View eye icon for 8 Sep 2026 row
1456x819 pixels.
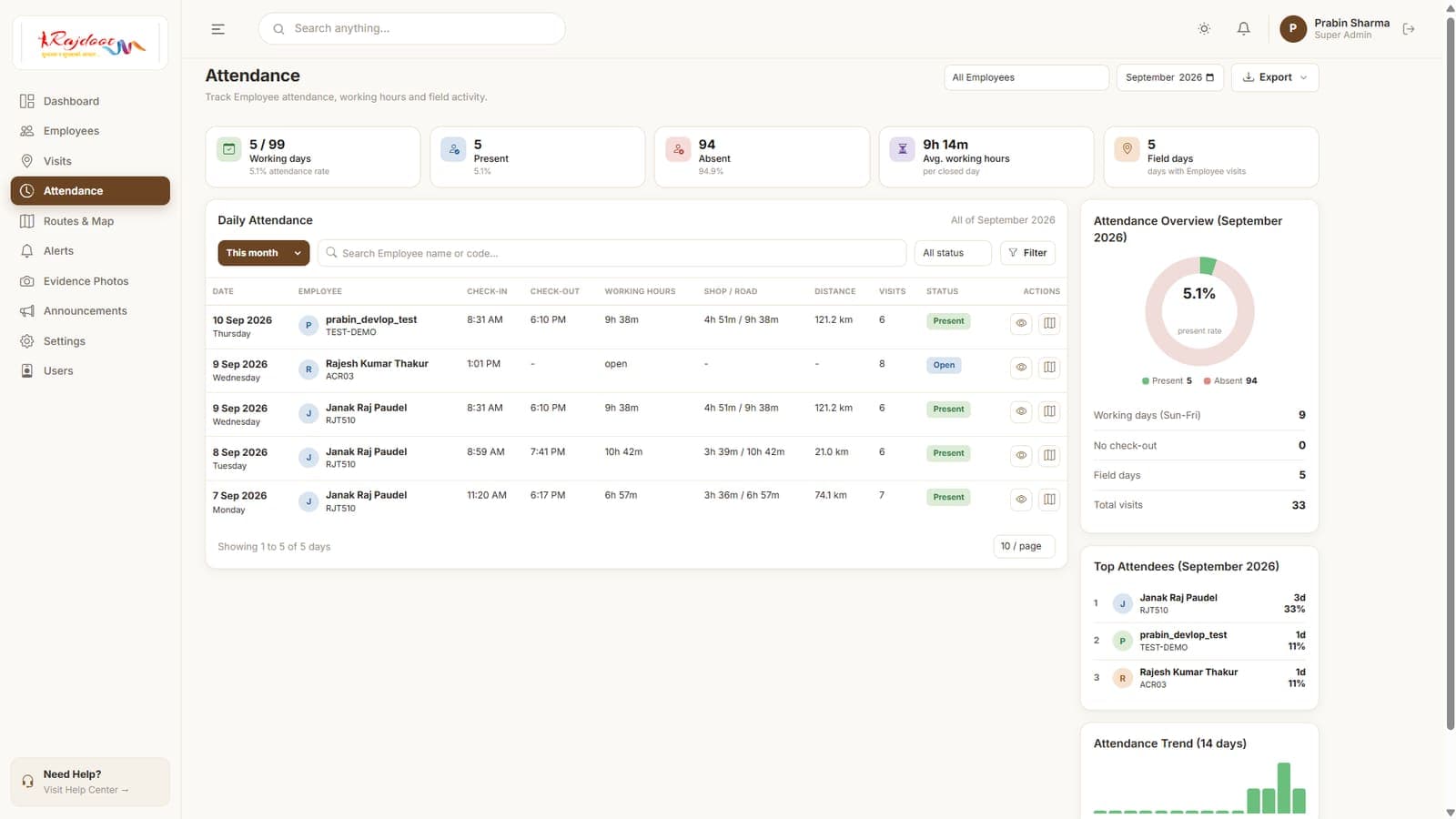pos(1021,455)
